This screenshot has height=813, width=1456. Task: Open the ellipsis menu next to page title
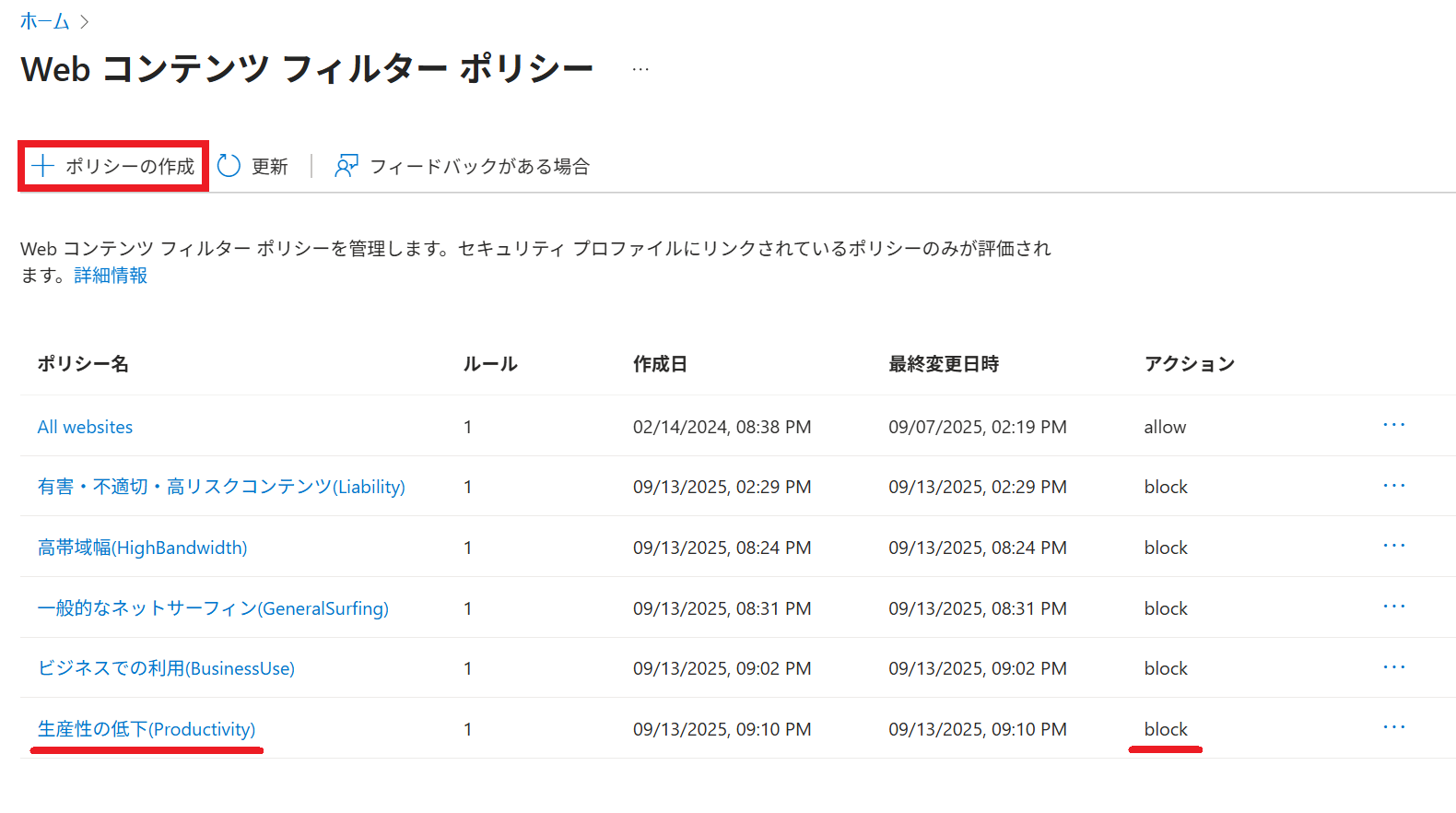pos(640,70)
